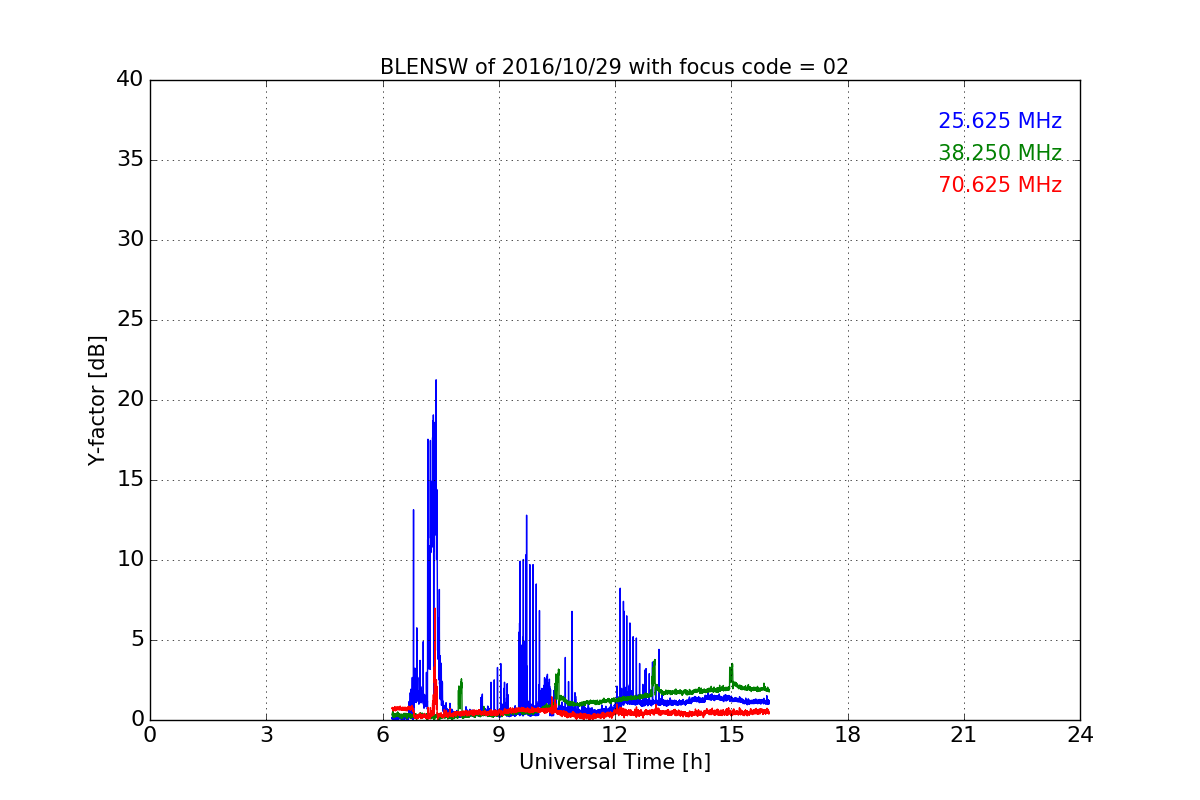
Task: Click the x-axis tick label 18
Action: pos(848,735)
